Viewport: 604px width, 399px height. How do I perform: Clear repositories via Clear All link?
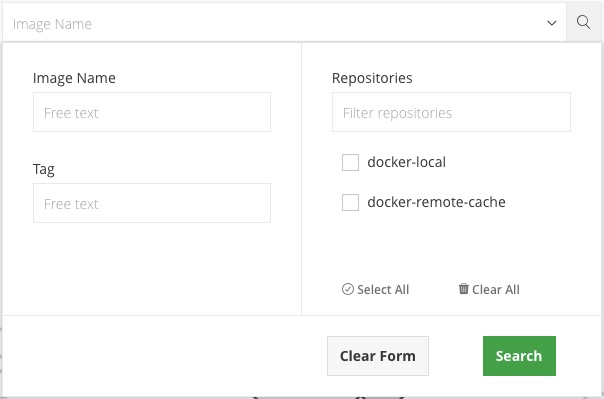489,289
